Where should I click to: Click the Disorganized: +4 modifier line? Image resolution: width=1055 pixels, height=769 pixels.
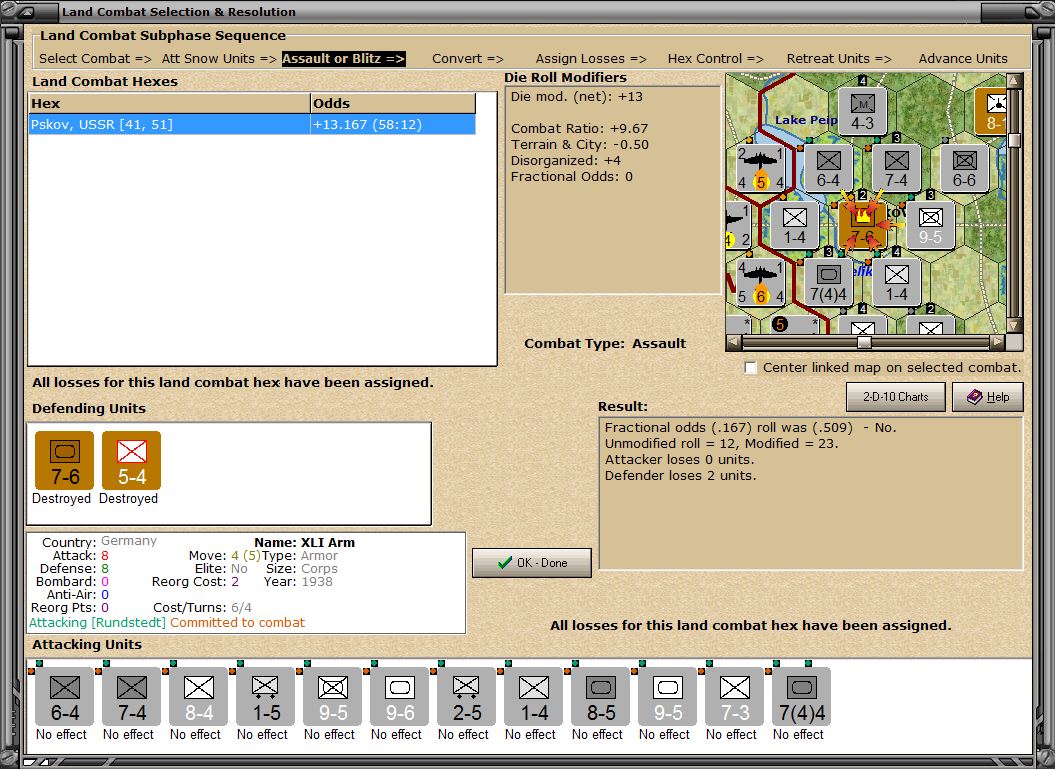(x=565, y=161)
